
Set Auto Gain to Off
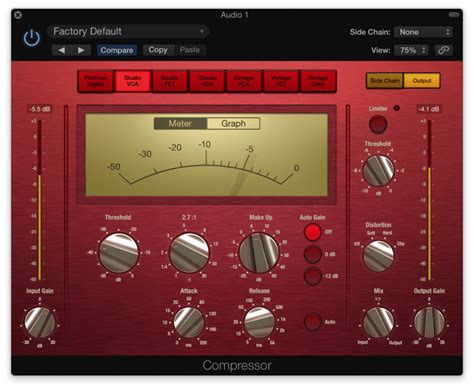(x=313, y=232)
